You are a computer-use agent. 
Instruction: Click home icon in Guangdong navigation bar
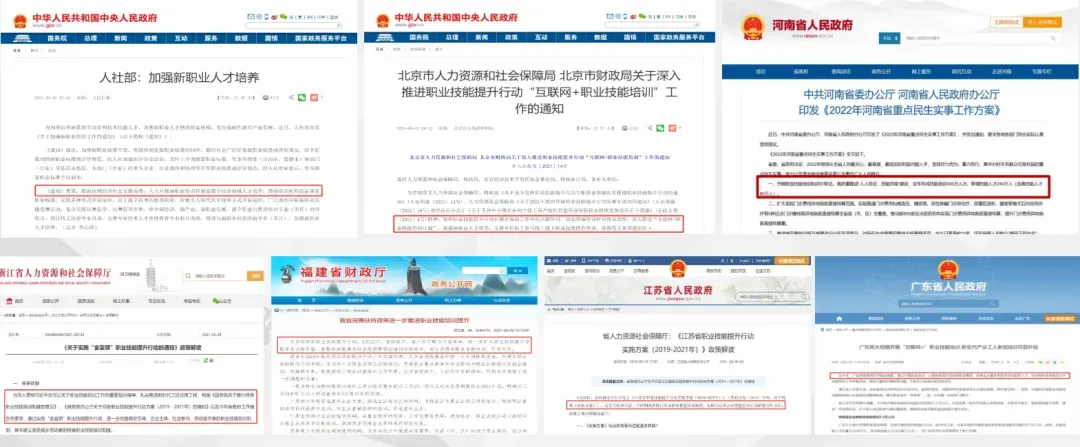(x=838, y=319)
